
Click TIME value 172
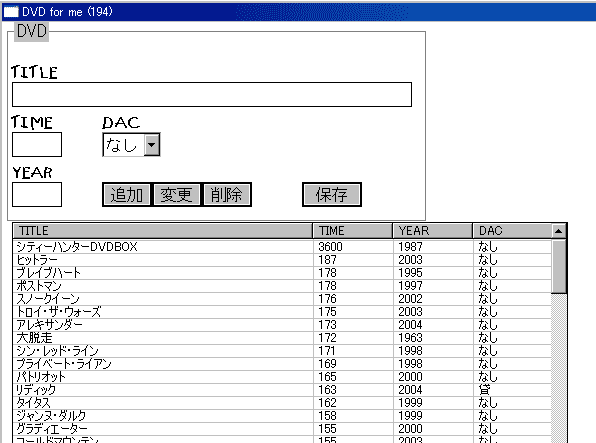(327, 338)
